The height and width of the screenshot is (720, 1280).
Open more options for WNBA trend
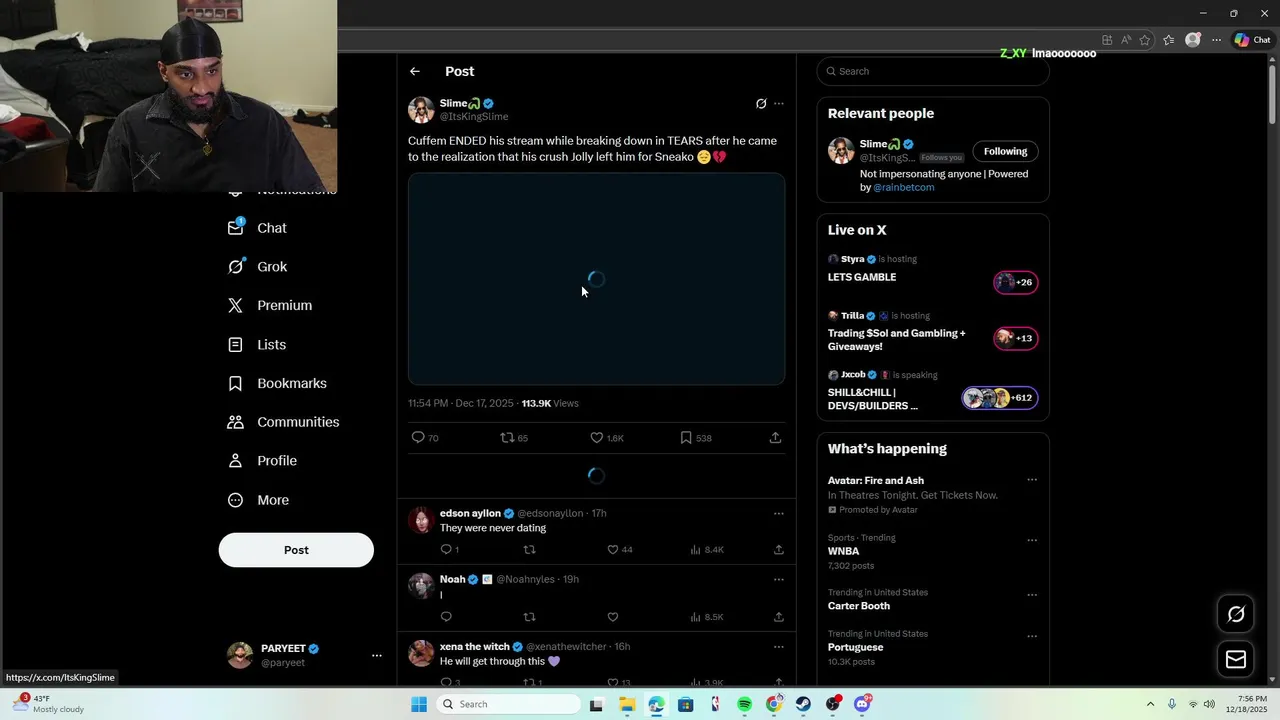pyautogui.click(x=1032, y=540)
